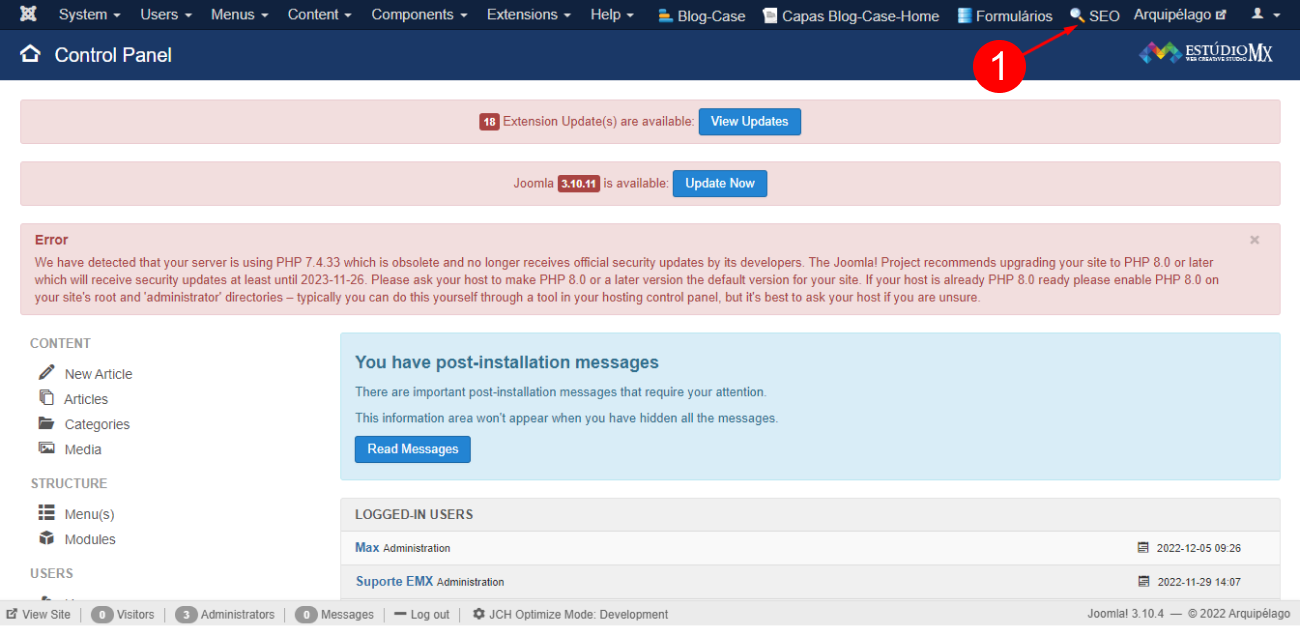The image size is (1300, 626).
Task: Click the Control Panel home icon
Action: [x=30, y=54]
